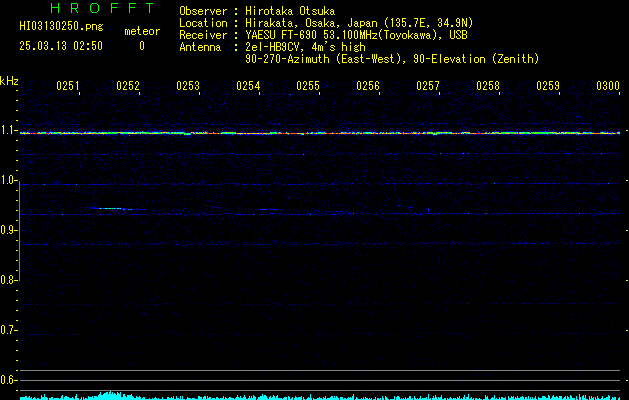Click the 0253 time marker
Screen dimensions: 629x400
188,85
